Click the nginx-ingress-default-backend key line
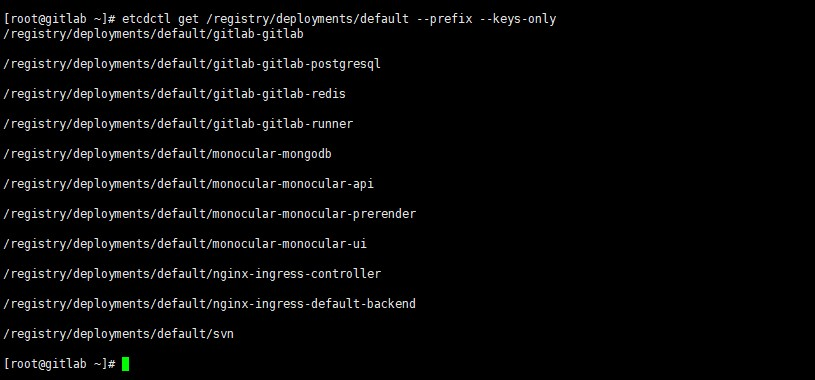Viewport: 815px width, 380px height. (x=209, y=304)
